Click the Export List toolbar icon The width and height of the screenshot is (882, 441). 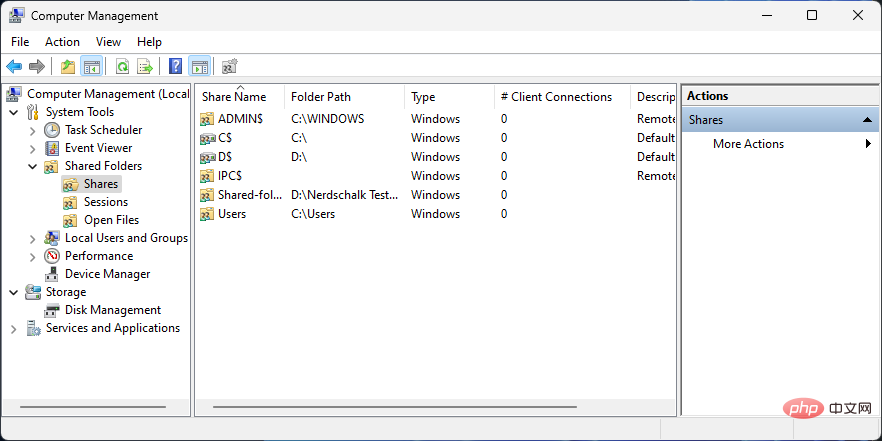click(145, 67)
